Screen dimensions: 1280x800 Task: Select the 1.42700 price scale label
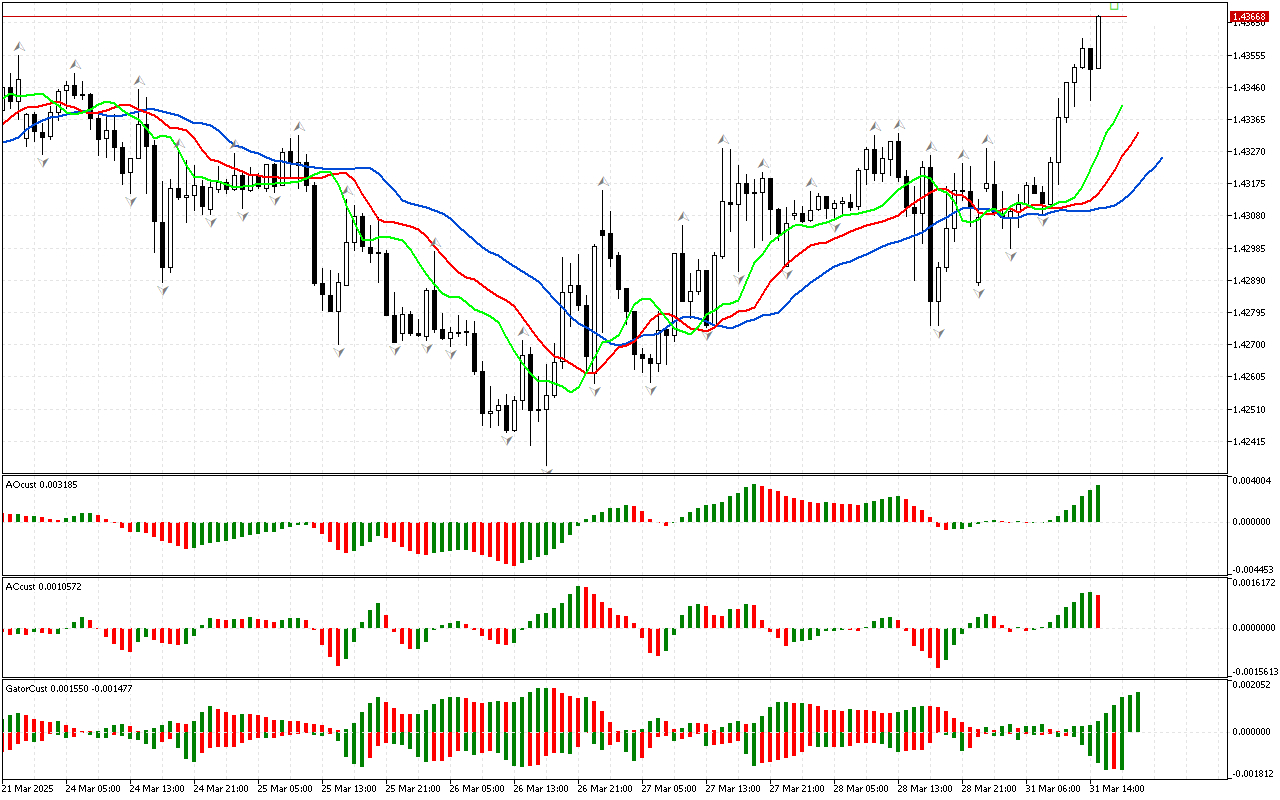pos(1249,345)
